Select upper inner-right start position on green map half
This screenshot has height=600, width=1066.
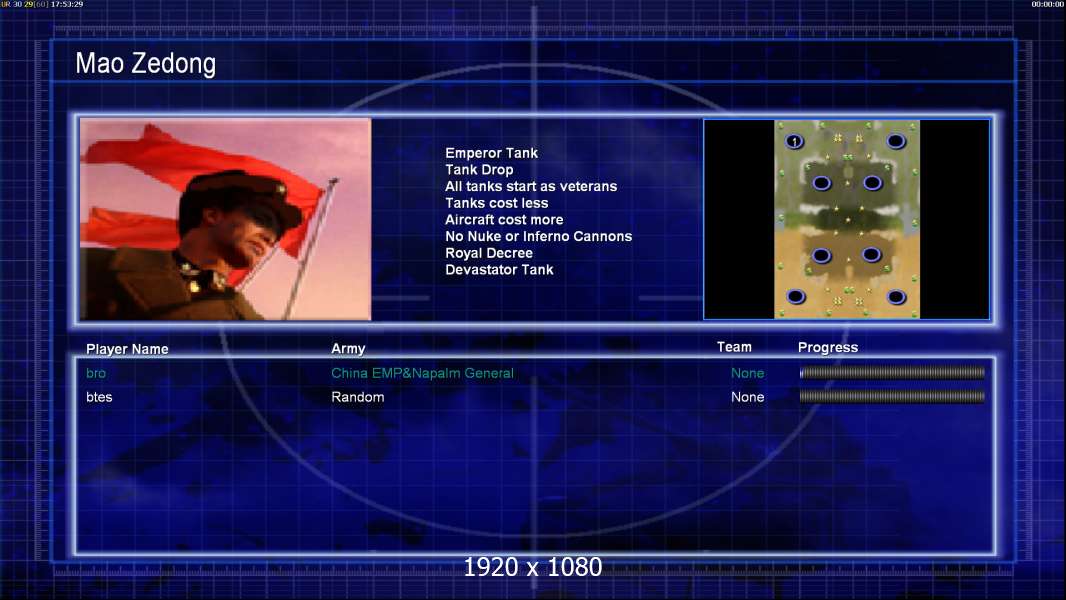coord(872,183)
